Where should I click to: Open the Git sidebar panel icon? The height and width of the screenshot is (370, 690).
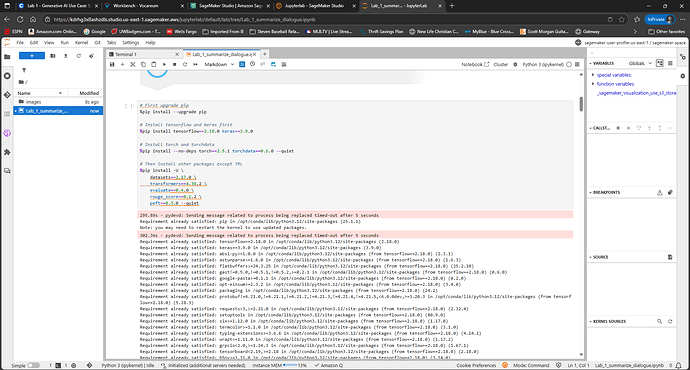pos(7,95)
